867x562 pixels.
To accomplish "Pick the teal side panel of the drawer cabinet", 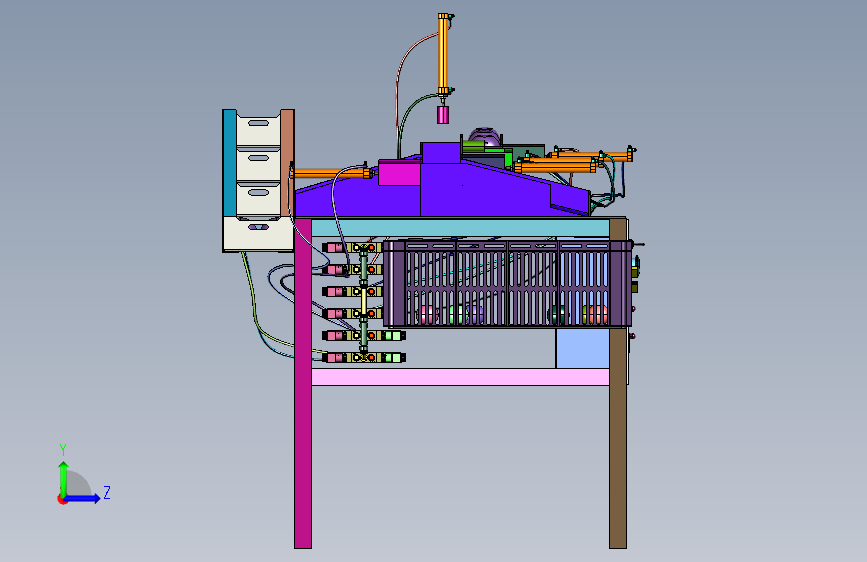I will 229,163.
